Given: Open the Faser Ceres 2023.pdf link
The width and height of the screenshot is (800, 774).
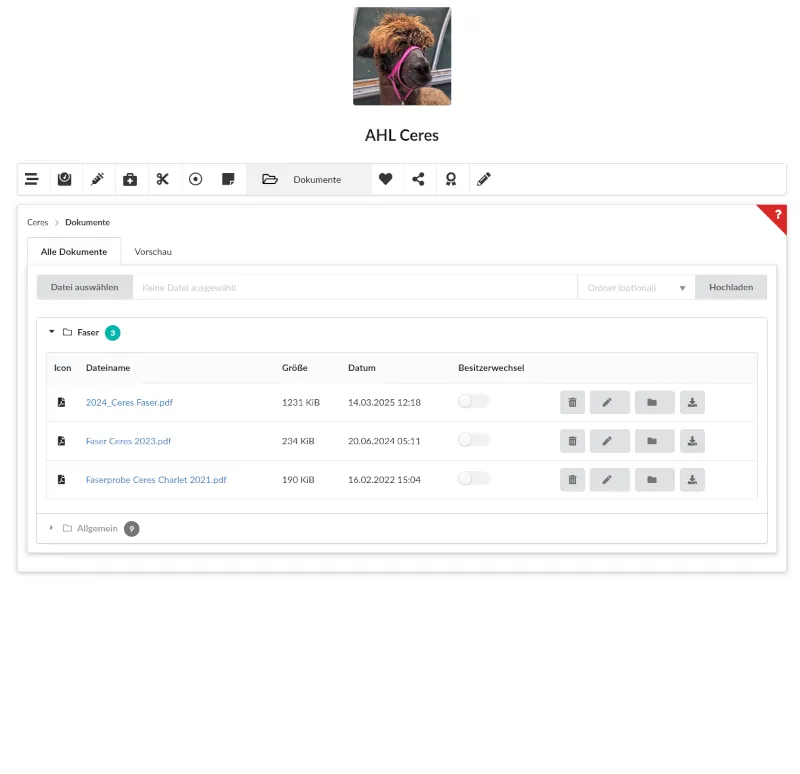Looking at the screenshot, I should click(x=128, y=441).
